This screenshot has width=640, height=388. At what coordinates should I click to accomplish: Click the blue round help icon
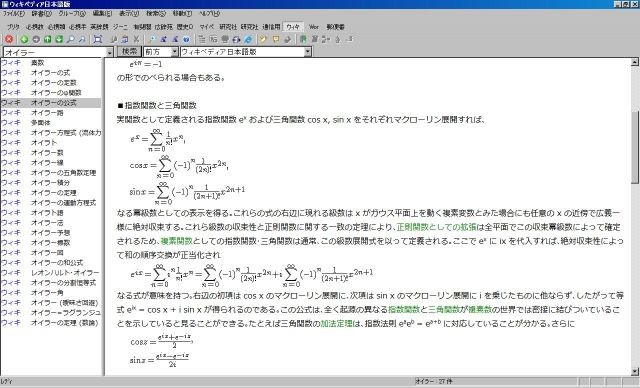point(186,39)
